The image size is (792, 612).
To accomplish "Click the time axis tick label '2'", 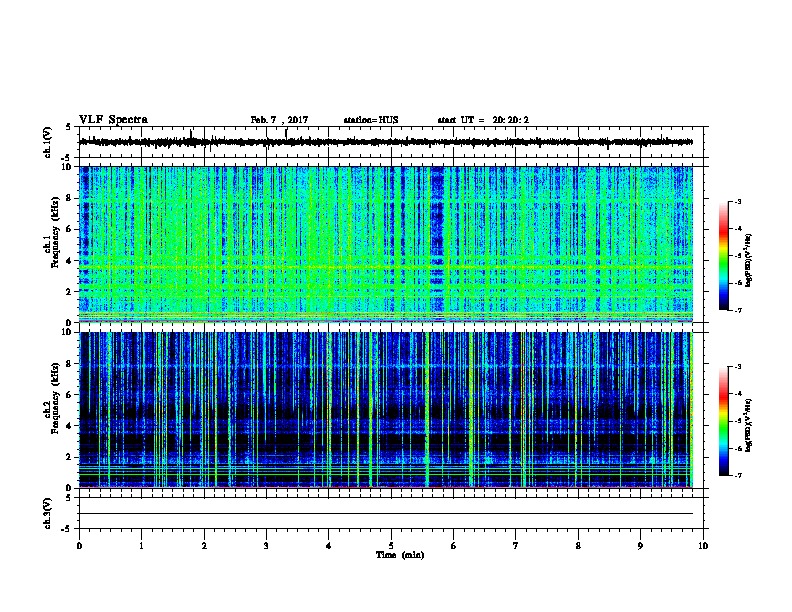I will (x=204, y=546).
